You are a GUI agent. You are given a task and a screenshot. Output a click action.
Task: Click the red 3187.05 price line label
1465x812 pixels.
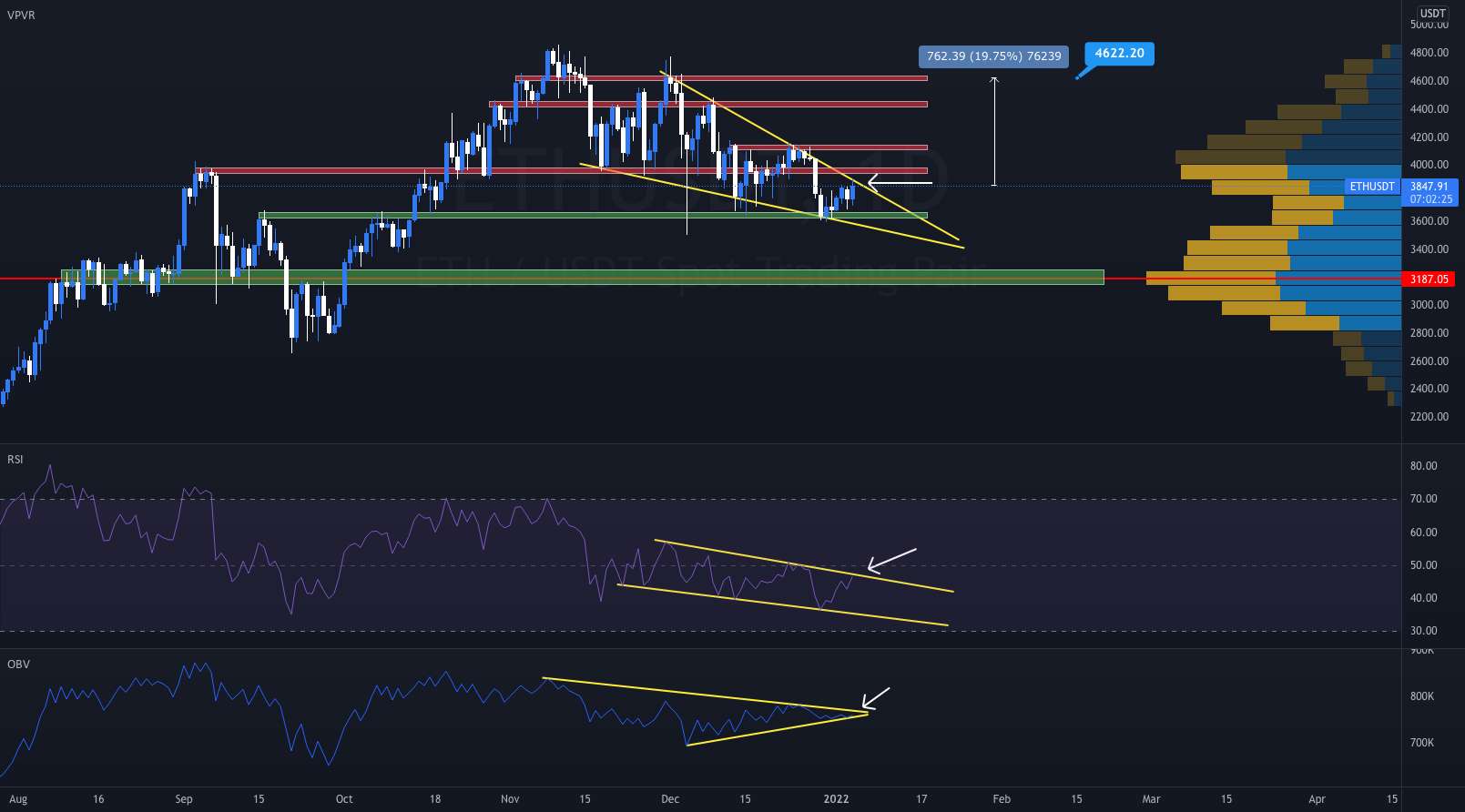pos(1429,279)
